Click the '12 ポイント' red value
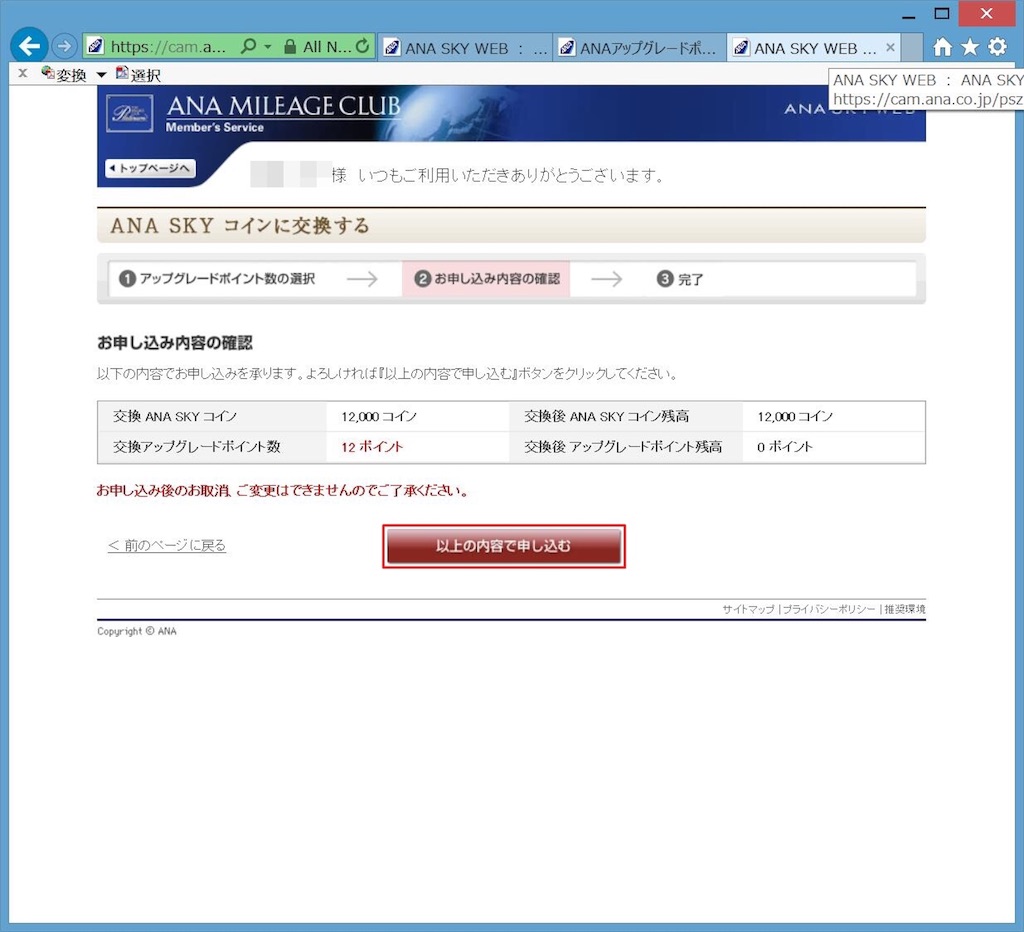This screenshot has height=932, width=1024. coord(372,447)
